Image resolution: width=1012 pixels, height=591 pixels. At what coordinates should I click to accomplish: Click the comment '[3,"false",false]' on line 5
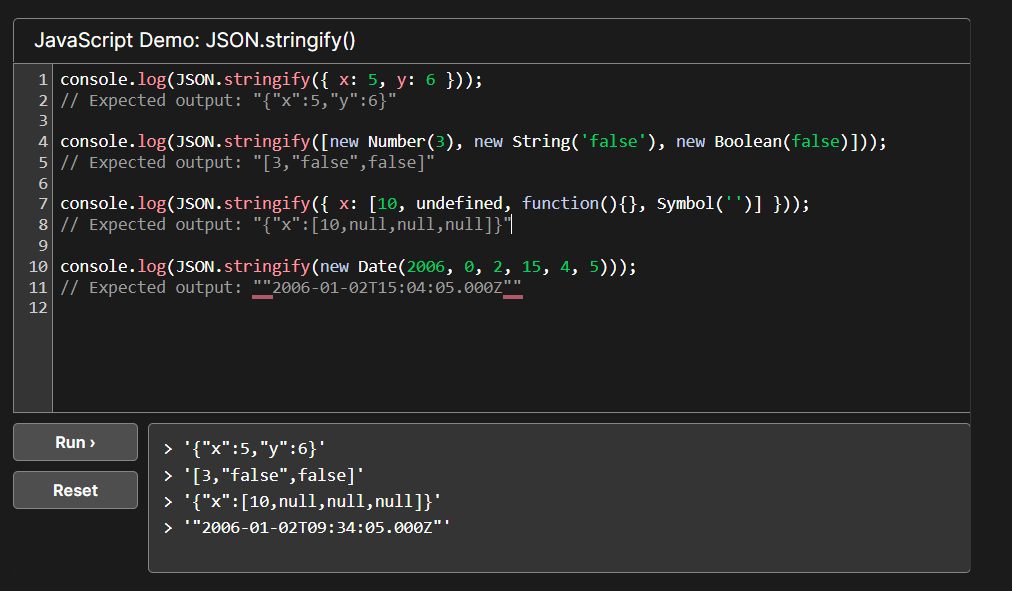point(344,163)
